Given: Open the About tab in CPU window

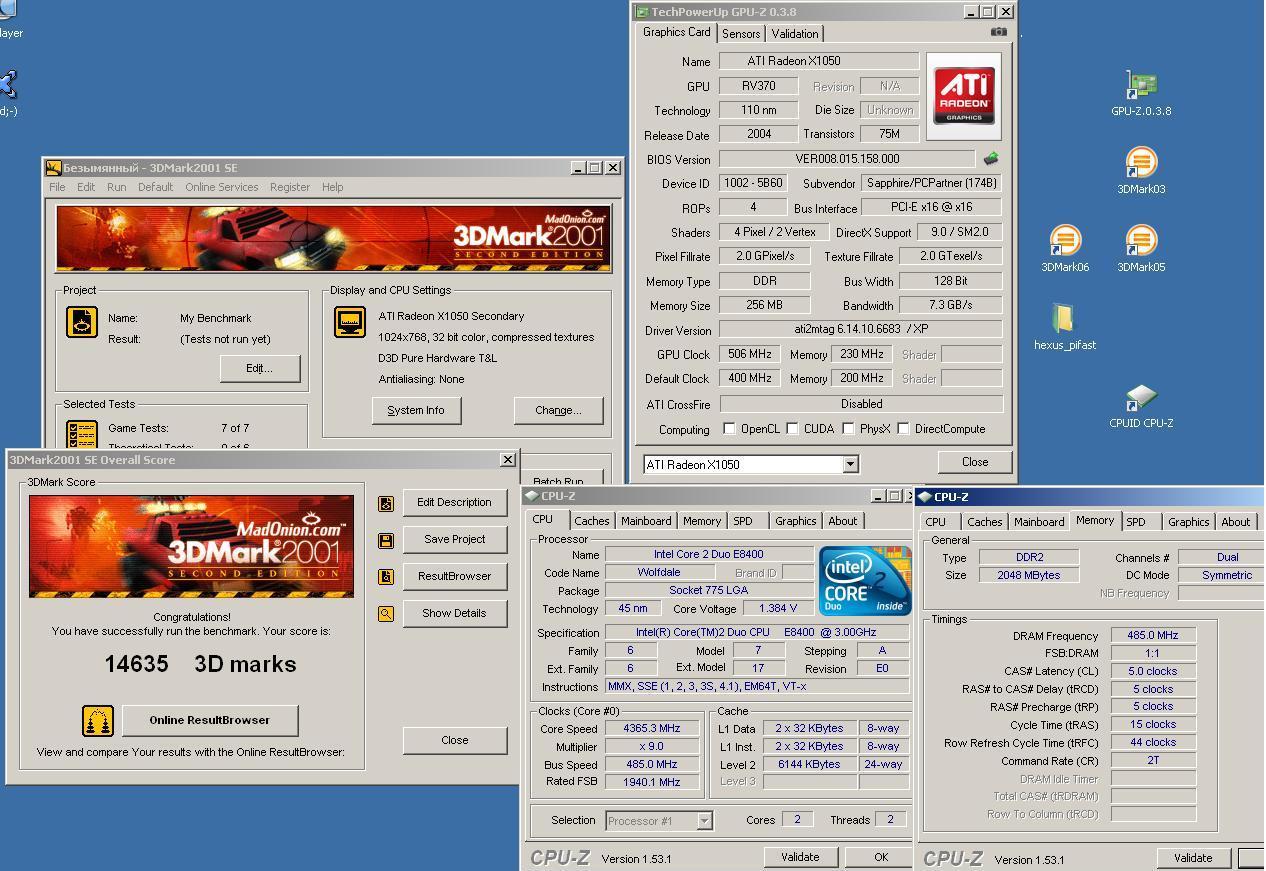Looking at the screenshot, I should point(842,521).
